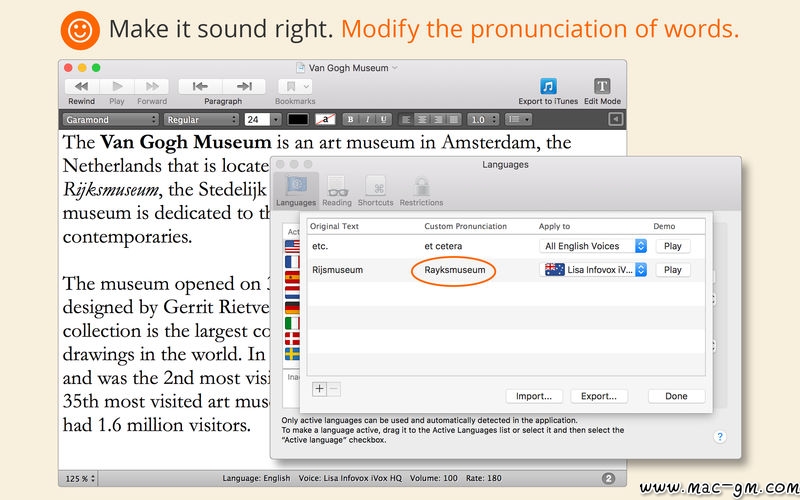Click the Voice: Lisa Infovox status entry
The height and width of the screenshot is (500, 800).
click(x=350, y=479)
